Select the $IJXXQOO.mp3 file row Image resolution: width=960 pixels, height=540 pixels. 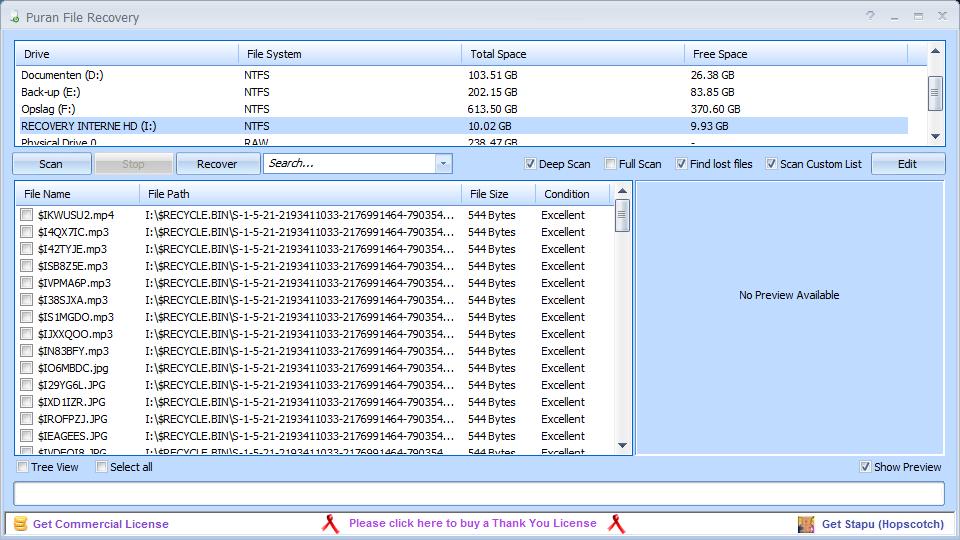315,334
